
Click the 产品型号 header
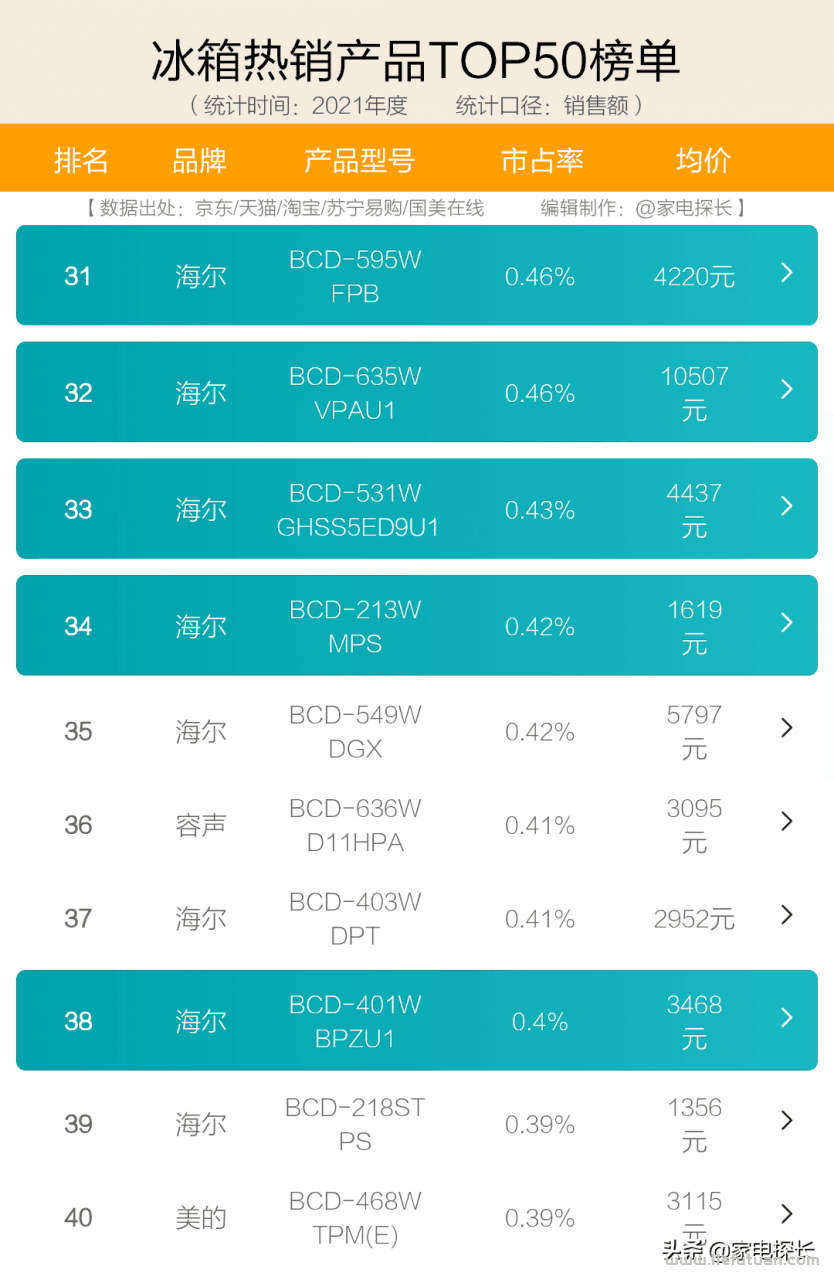click(x=359, y=160)
